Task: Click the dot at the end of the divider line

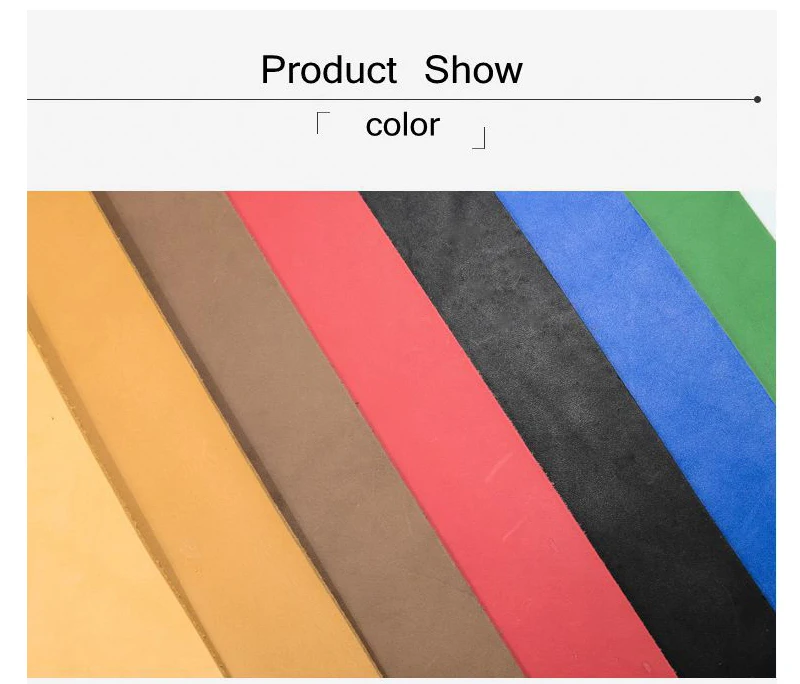Action: coord(757,99)
